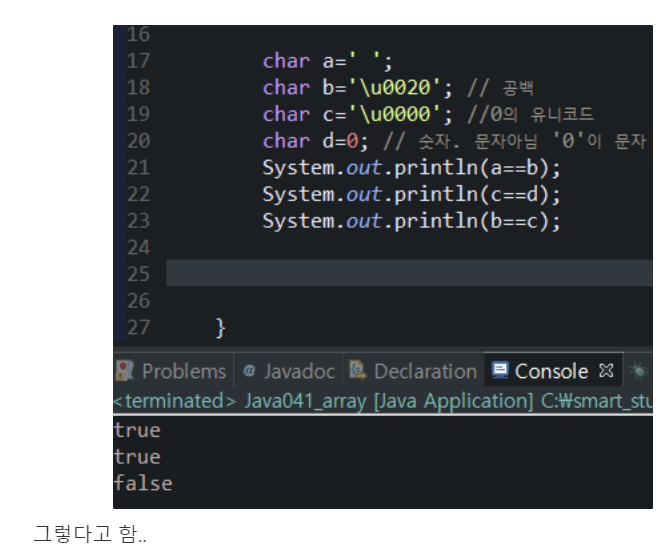Place cursor on highlighted line 25
Viewport: 669px width, 549px height.
click(x=409, y=273)
